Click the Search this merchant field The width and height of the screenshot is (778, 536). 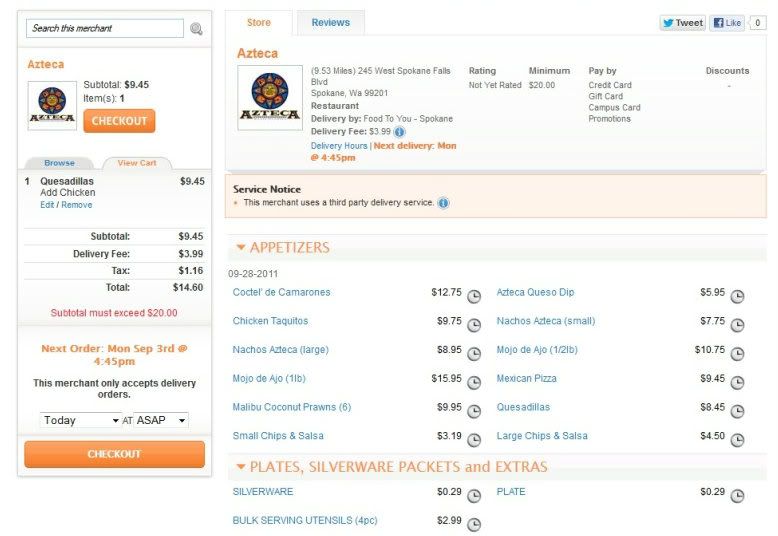105,28
